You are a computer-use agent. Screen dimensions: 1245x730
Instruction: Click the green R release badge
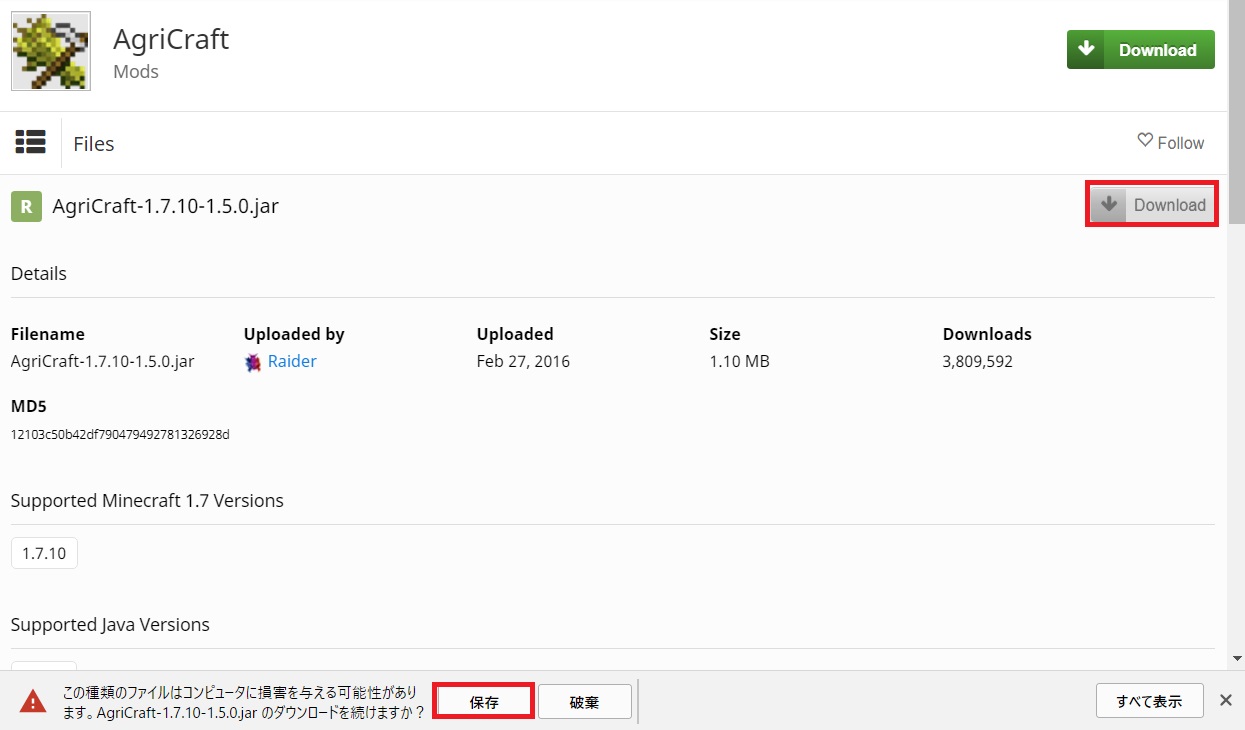pos(26,206)
